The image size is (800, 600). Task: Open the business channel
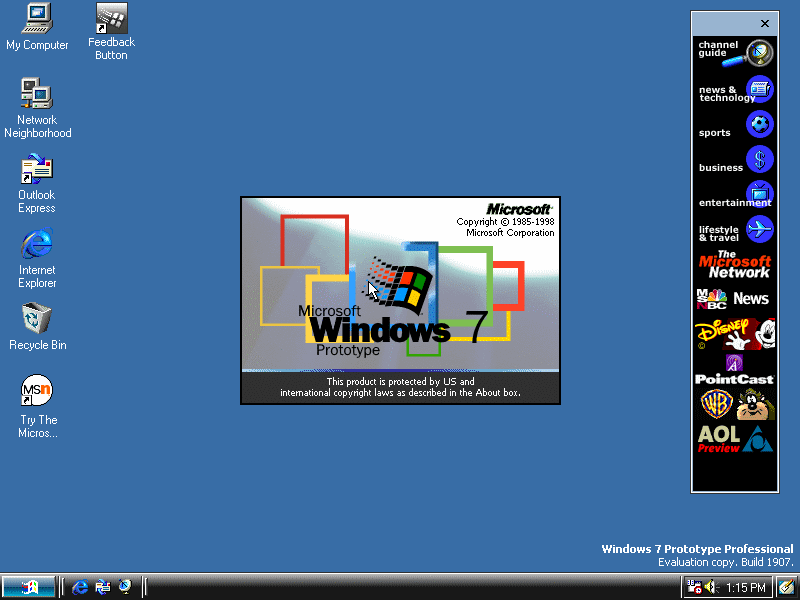735,160
